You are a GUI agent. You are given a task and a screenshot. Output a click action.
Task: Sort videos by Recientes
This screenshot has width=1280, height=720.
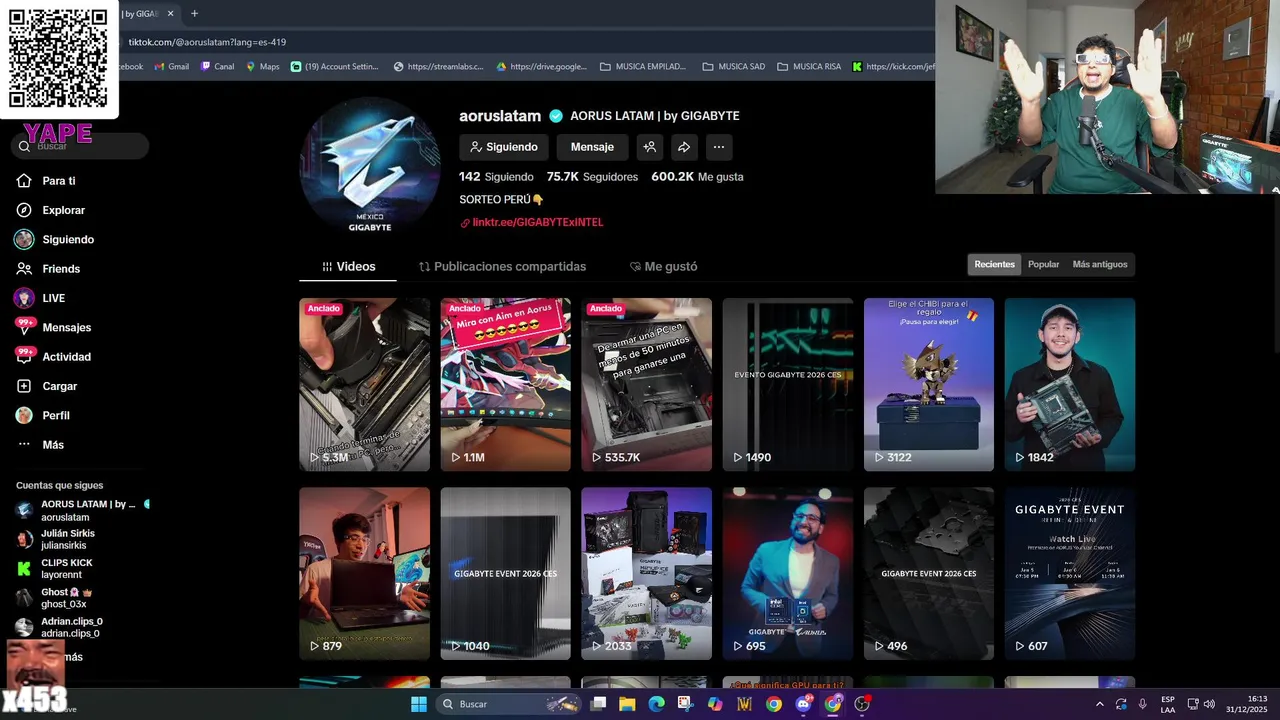pyautogui.click(x=994, y=264)
